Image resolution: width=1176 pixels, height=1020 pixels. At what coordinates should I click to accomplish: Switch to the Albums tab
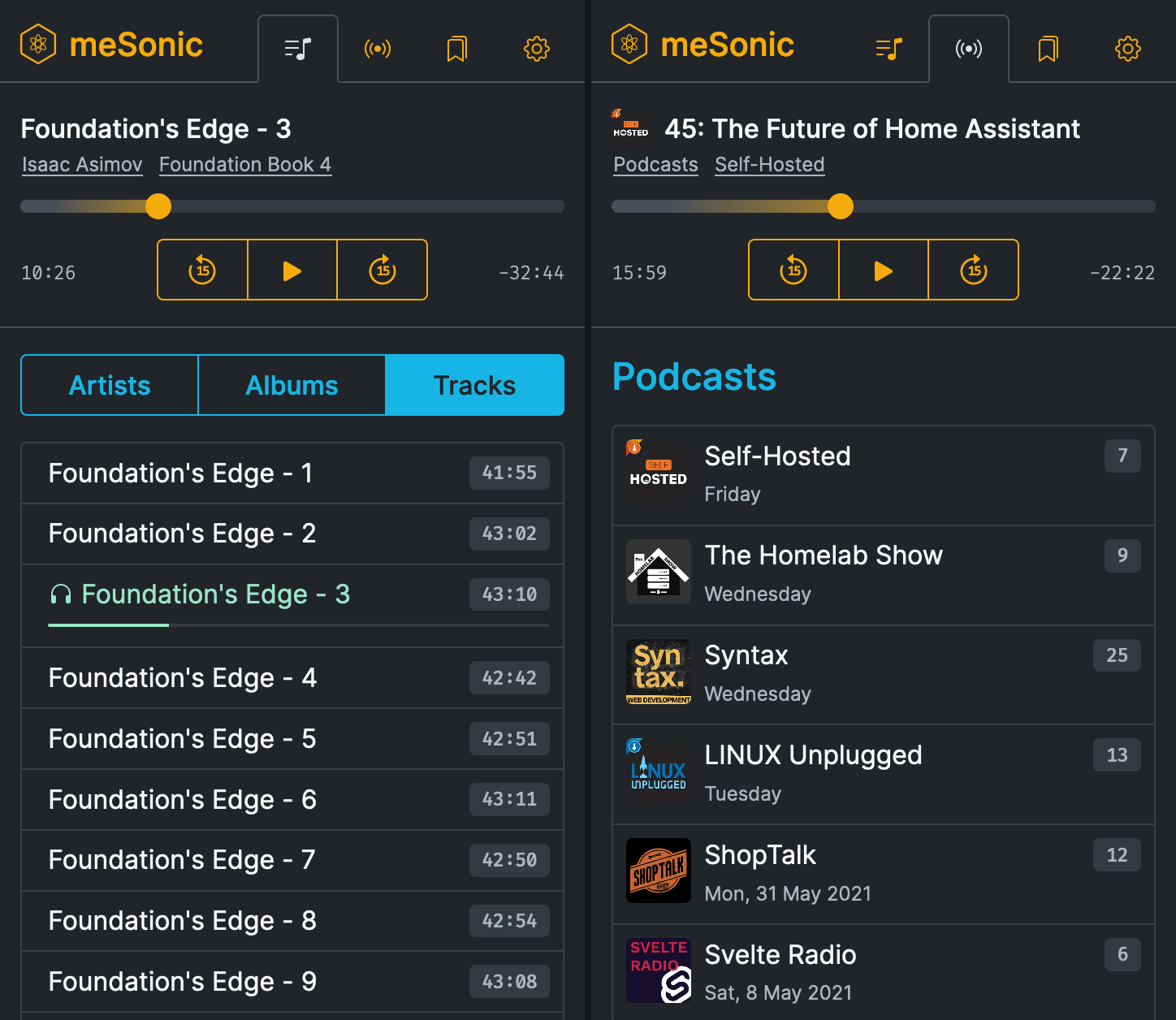(x=292, y=385)
